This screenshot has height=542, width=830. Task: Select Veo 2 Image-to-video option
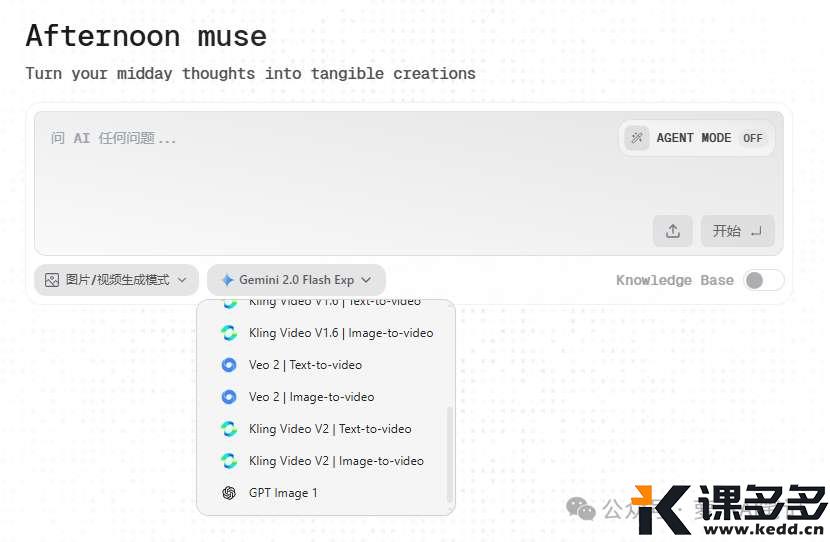click(x=326, y=396)
